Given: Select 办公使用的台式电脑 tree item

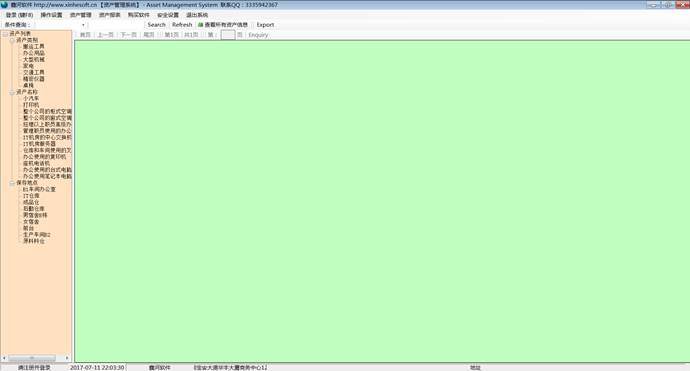Looking at the screenshot, I should pos(47,169).
